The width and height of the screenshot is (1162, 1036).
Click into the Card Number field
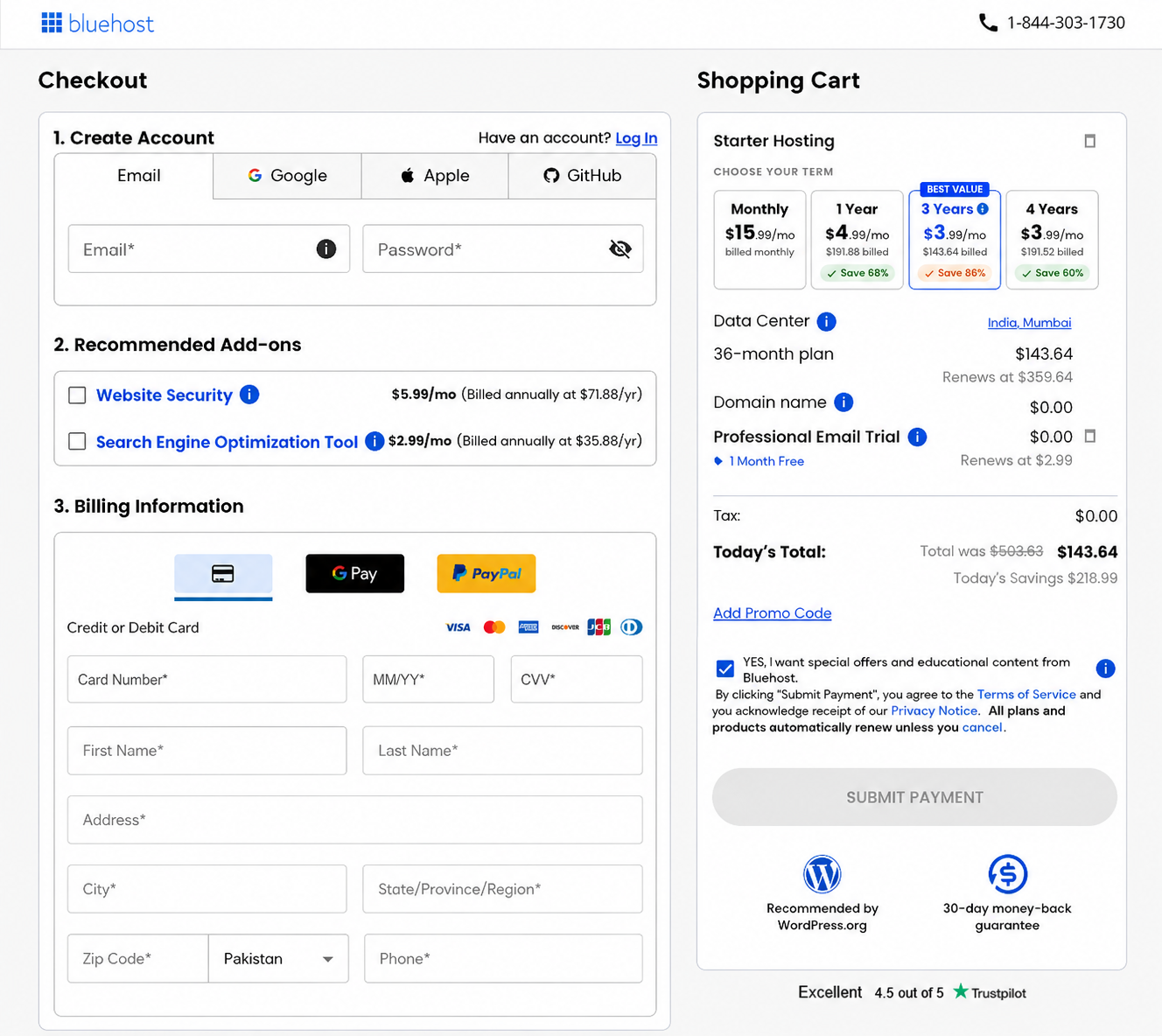(x=207, y=680)
